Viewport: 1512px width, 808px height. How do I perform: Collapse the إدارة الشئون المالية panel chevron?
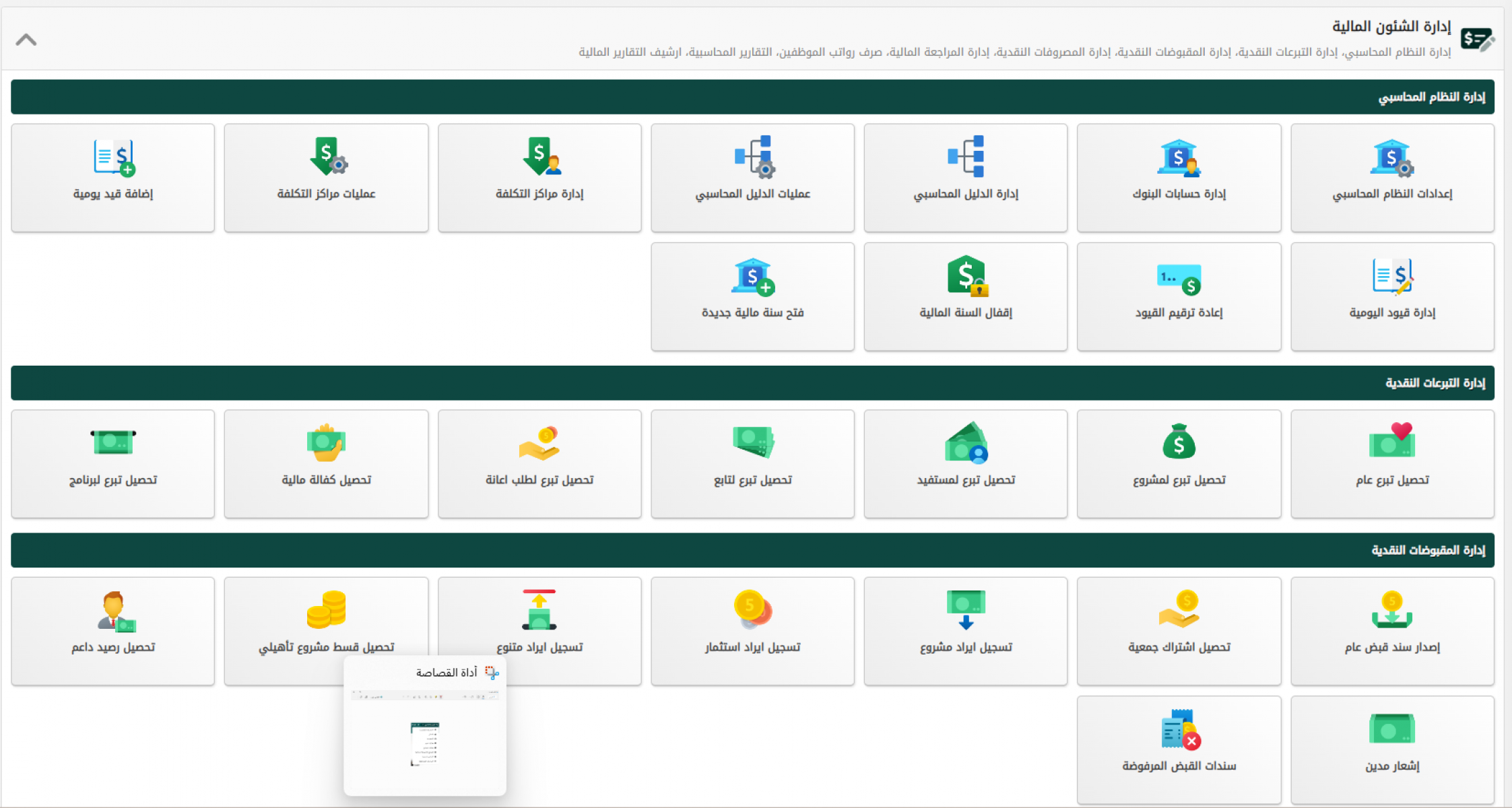pyautogui.click(x=26, y=40)
